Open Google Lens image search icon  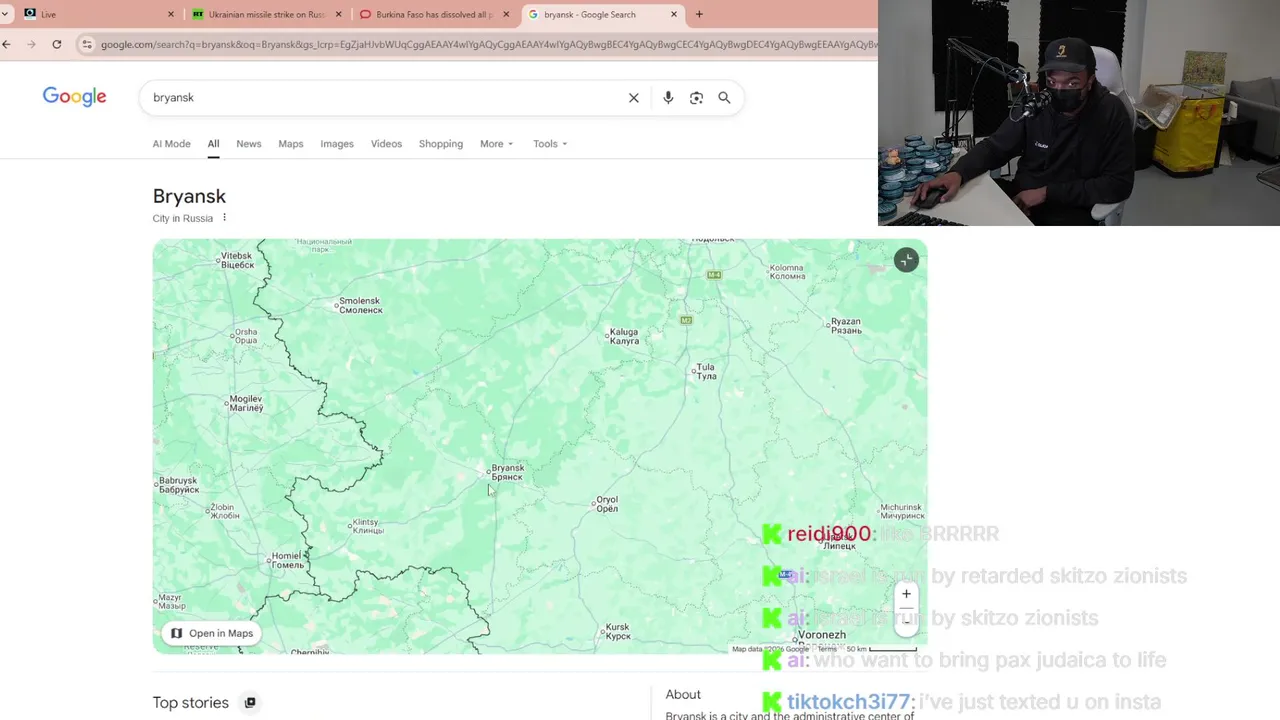tap(696, 98)
